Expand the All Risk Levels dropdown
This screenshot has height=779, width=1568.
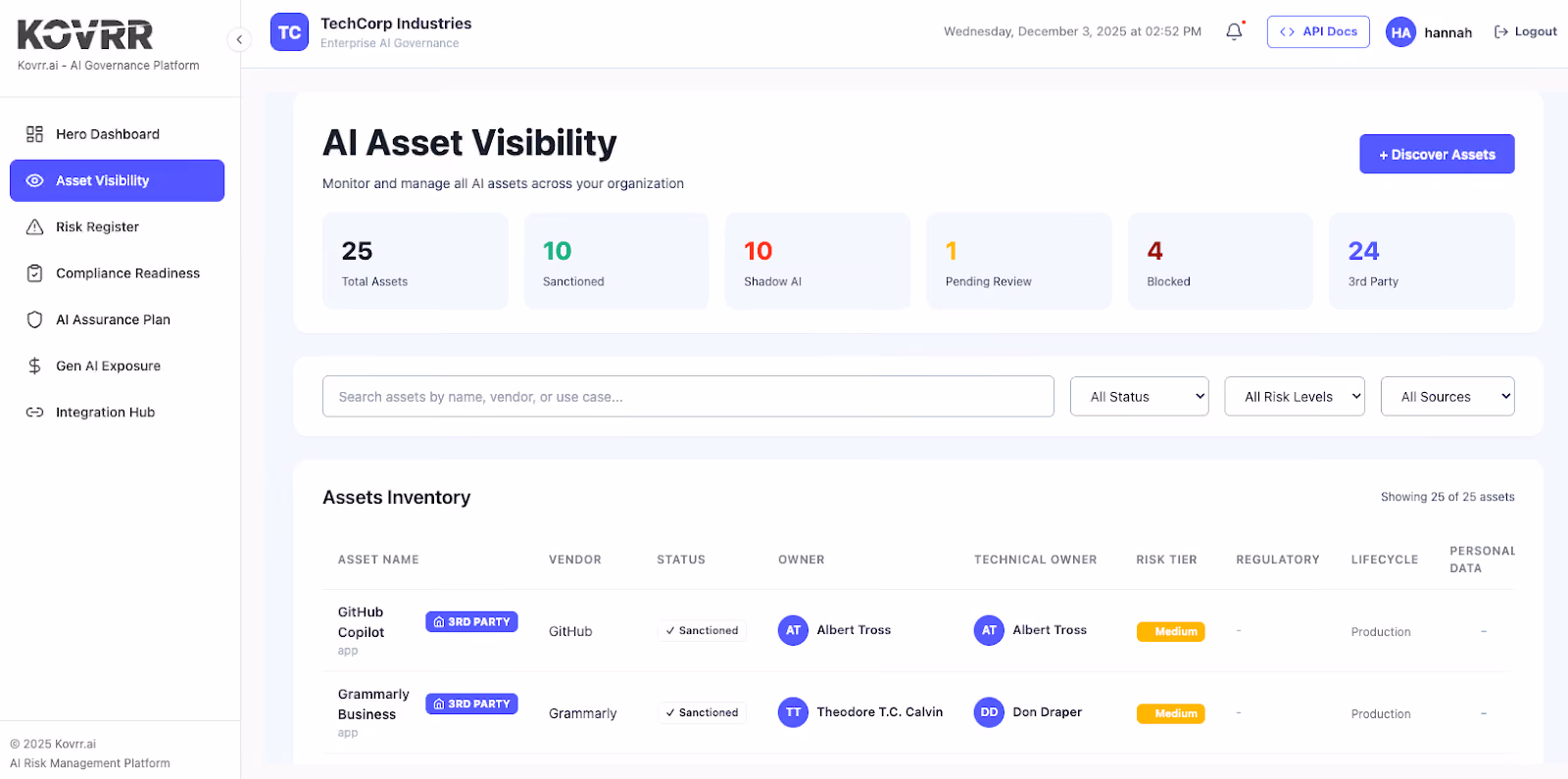coord(1295,396)
